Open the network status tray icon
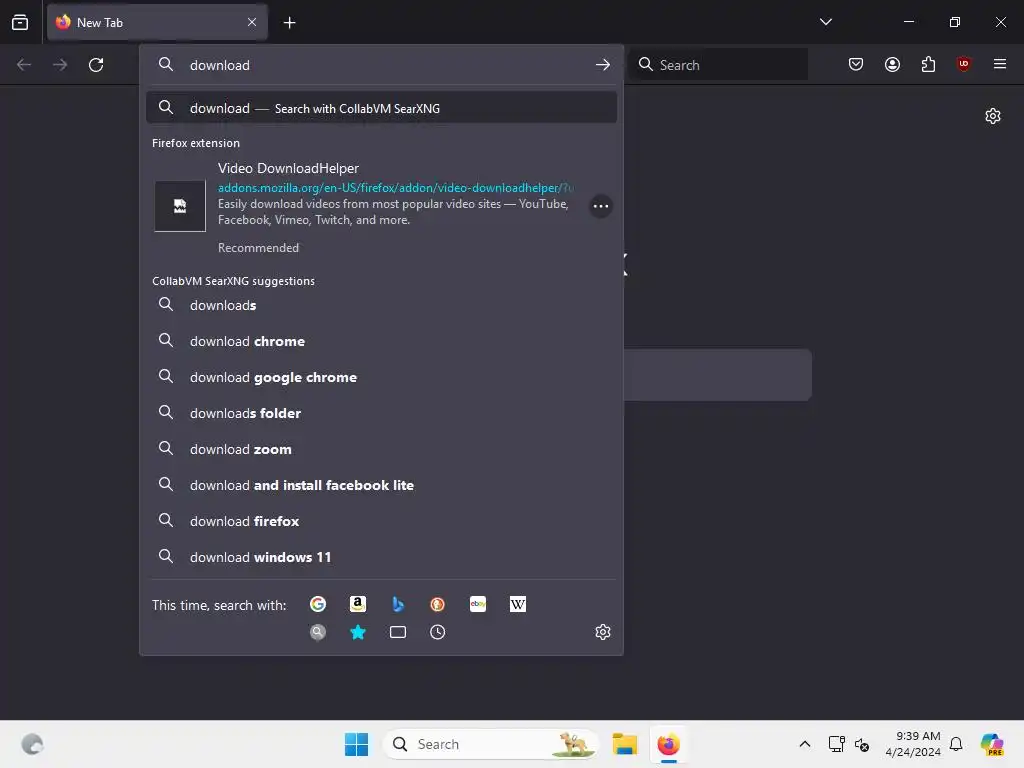Screen dimensions: 1024x768 pos(836,744)
